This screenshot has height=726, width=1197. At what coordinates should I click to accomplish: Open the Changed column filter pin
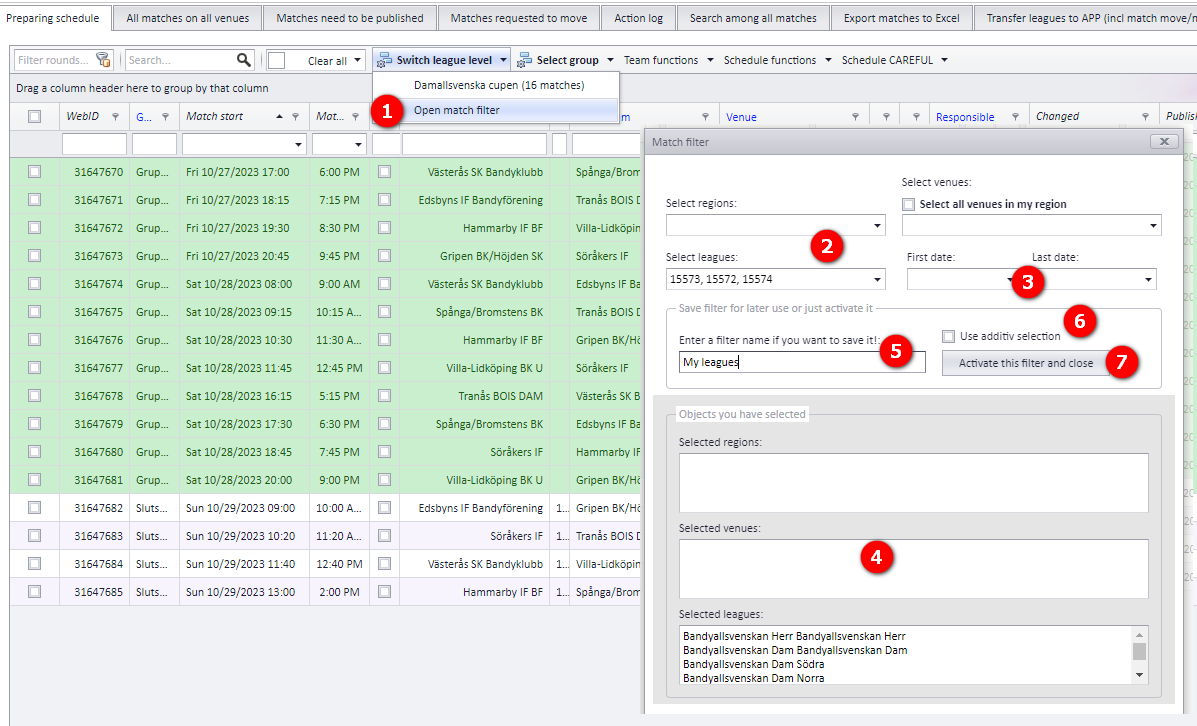(1145, 117)
